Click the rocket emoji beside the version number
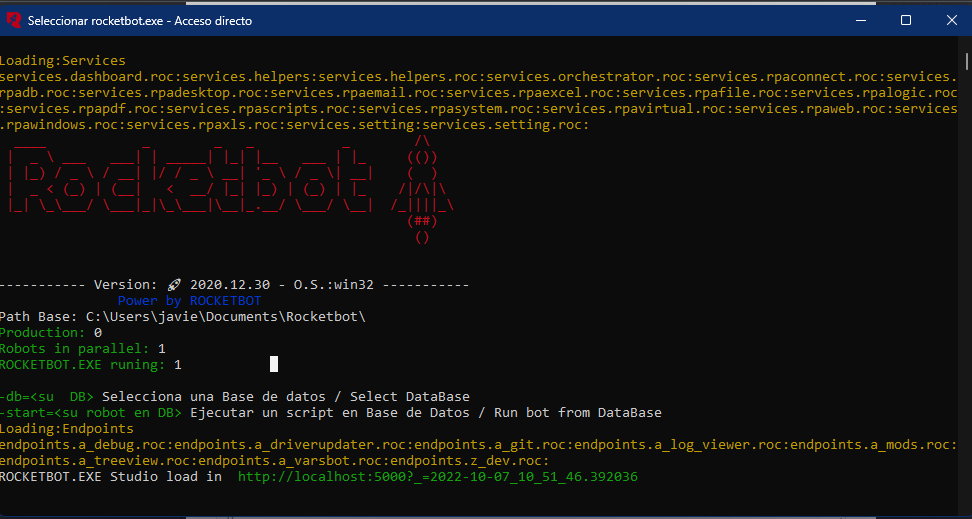Screen dimensions: 972x519 174,284
